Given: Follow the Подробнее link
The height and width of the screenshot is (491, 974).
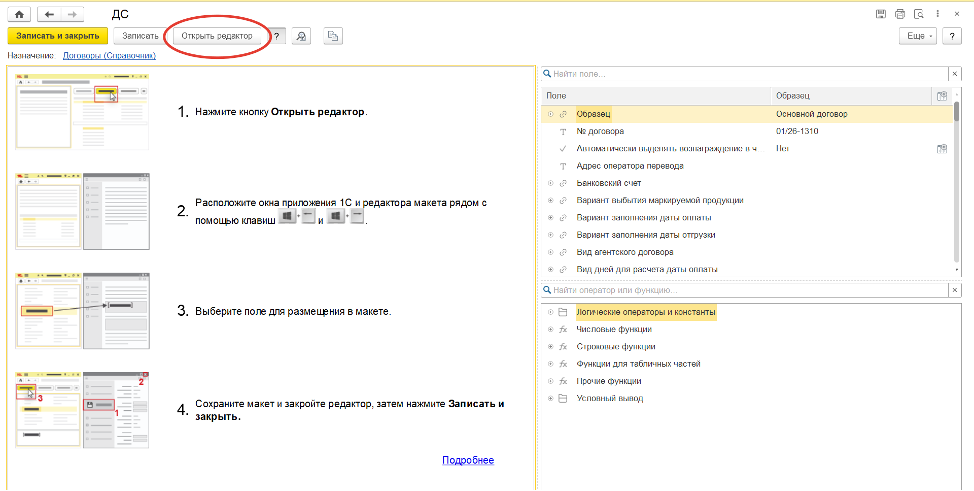Looking at the screenshot, I should click(468, 460).
